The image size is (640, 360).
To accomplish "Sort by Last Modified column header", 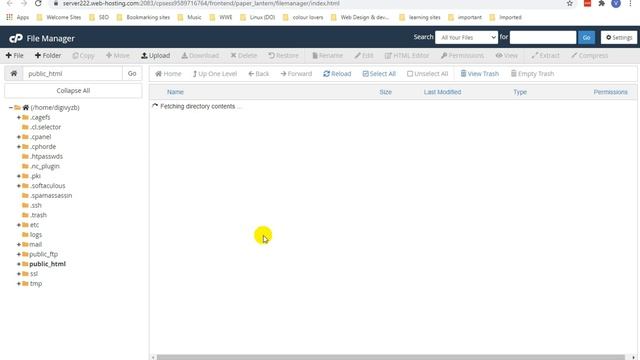I will click(x=442, y=92).
